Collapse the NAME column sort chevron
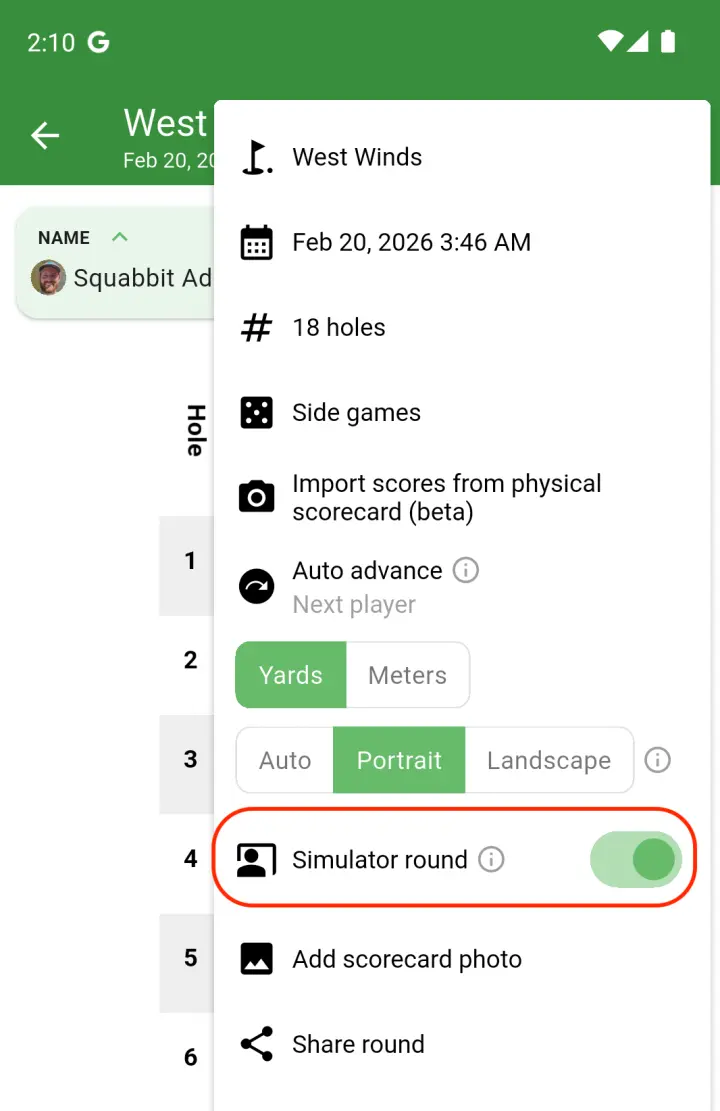Image resolution: width=720 pixels, height=1111 pixels. [x=119, y=237]
